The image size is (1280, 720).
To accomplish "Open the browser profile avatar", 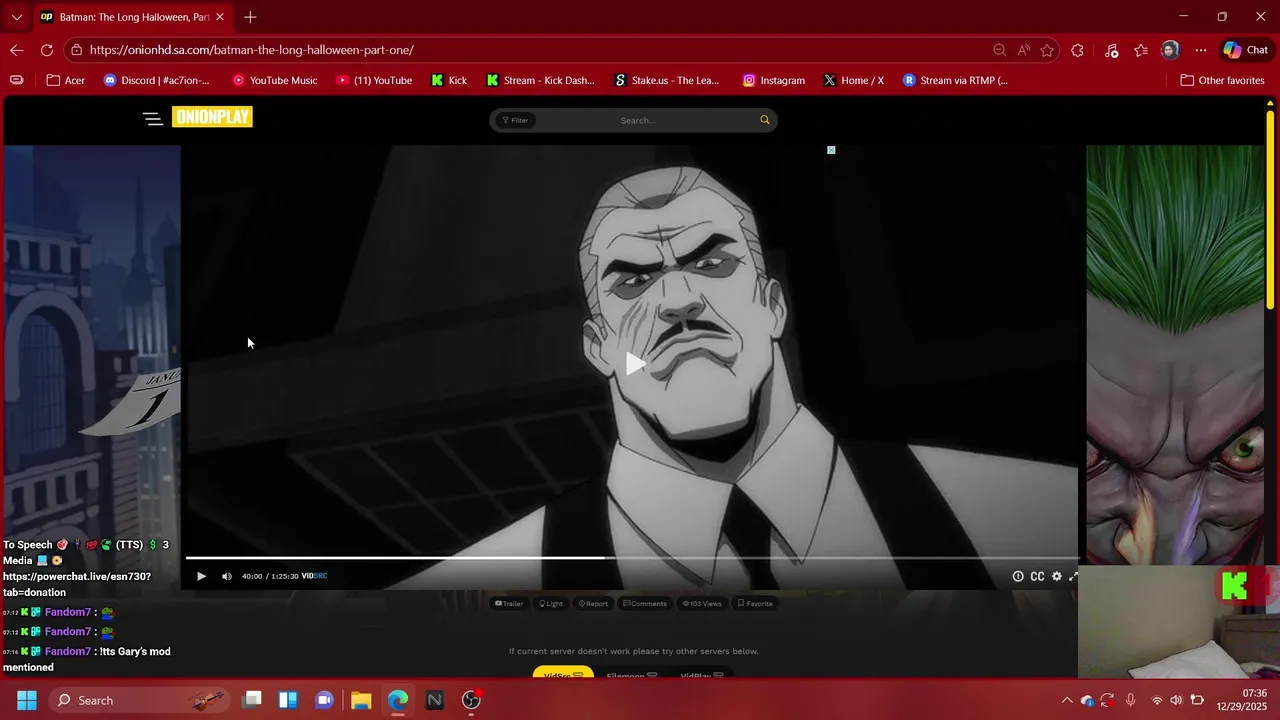I will point(1170,50).
